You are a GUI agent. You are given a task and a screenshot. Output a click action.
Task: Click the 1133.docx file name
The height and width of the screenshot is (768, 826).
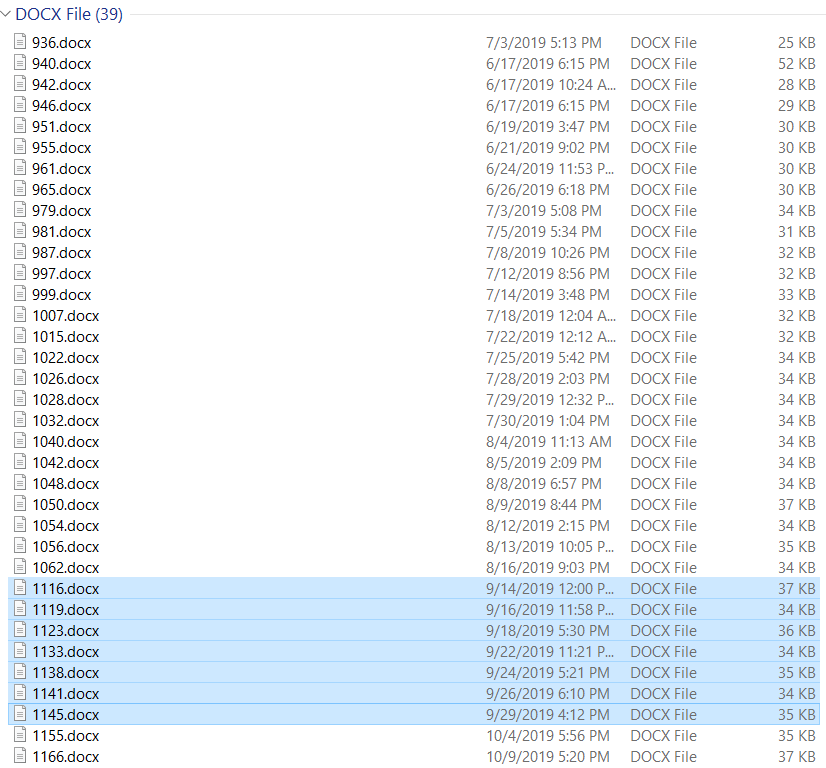point(65,651)
